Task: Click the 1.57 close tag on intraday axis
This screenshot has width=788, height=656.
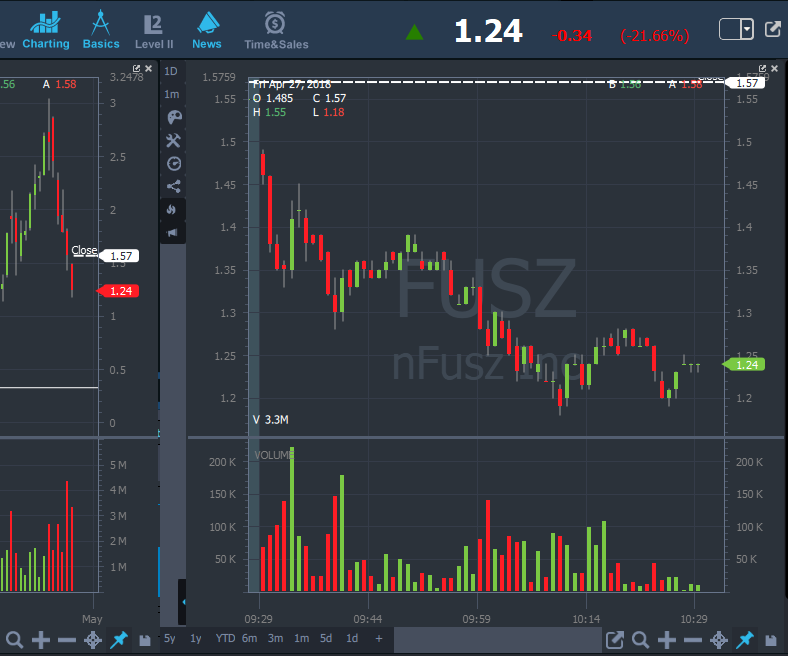Action: coord(746,83)
